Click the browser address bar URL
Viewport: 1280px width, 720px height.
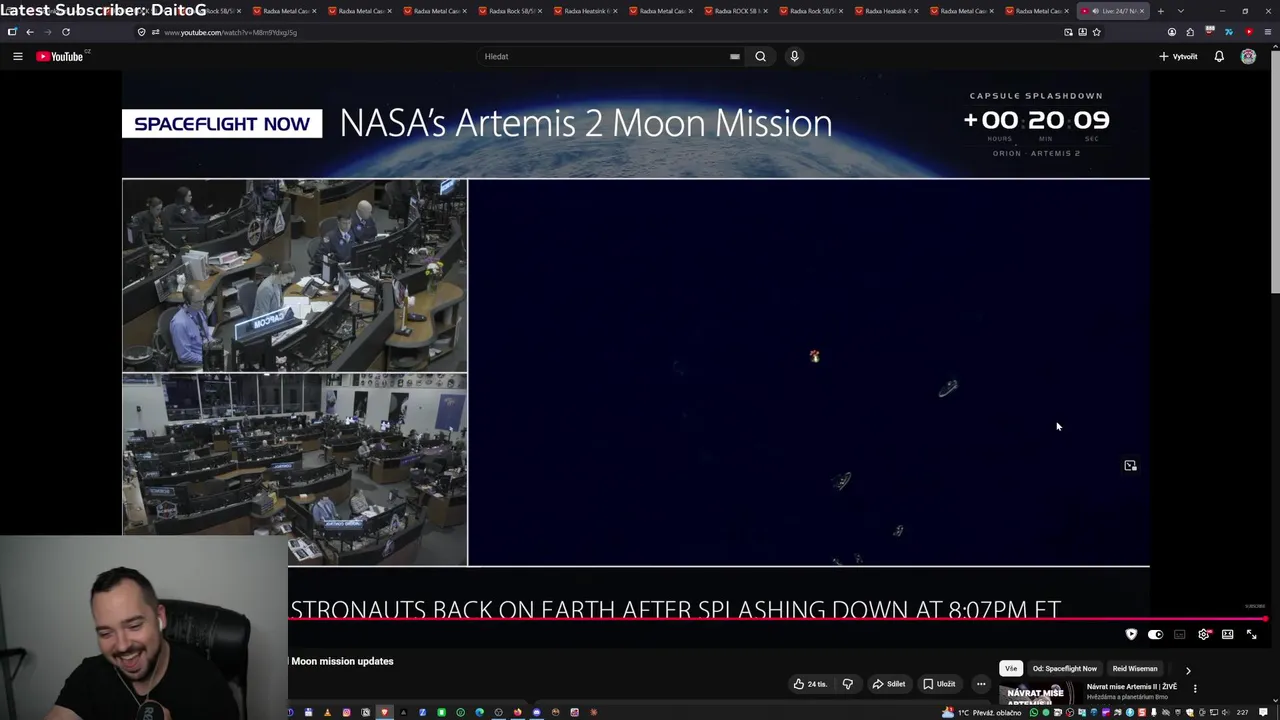230,32
